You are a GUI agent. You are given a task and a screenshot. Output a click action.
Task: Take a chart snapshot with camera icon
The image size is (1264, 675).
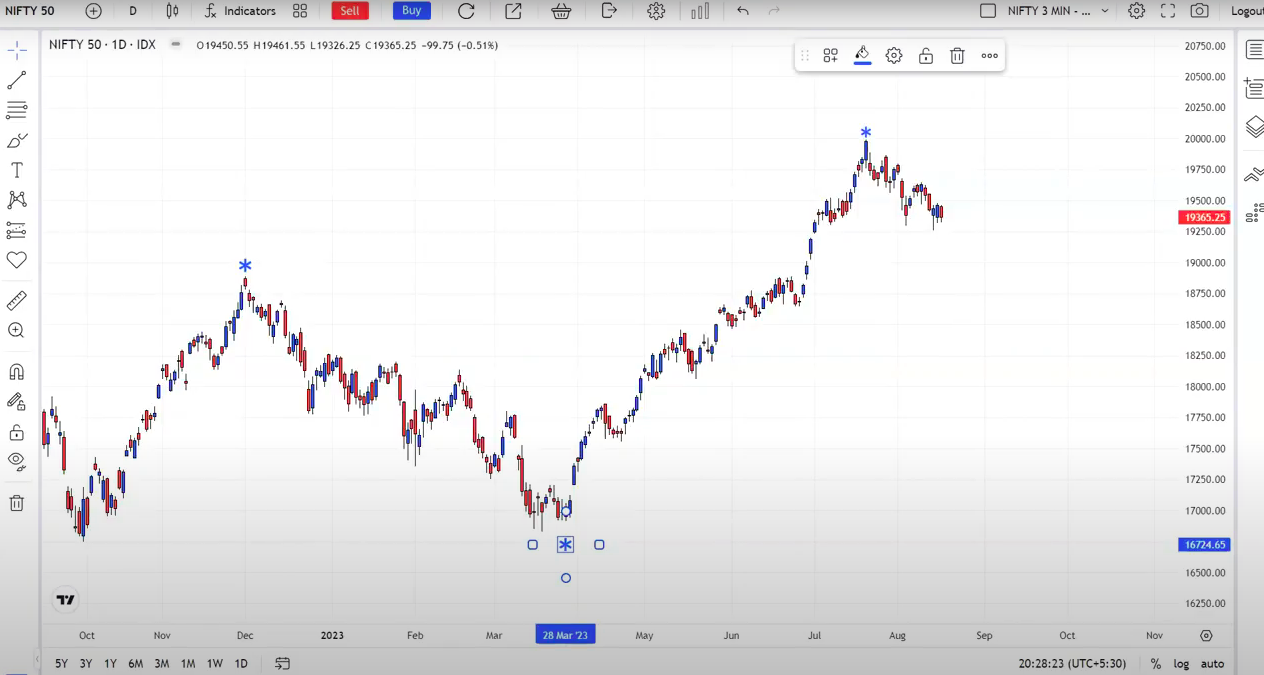click(1199, 11)
